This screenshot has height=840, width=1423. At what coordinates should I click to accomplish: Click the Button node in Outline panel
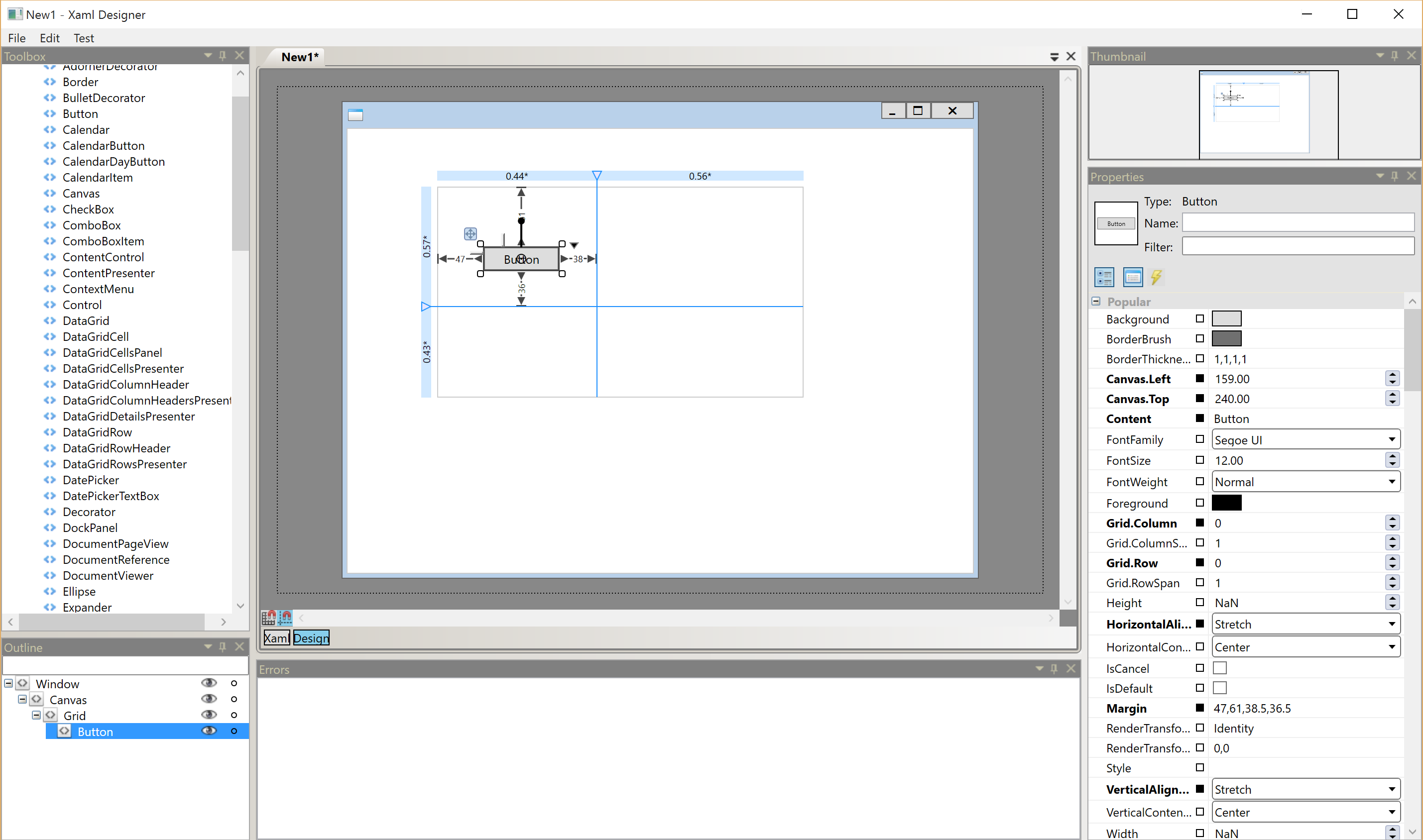coord(95,731)
